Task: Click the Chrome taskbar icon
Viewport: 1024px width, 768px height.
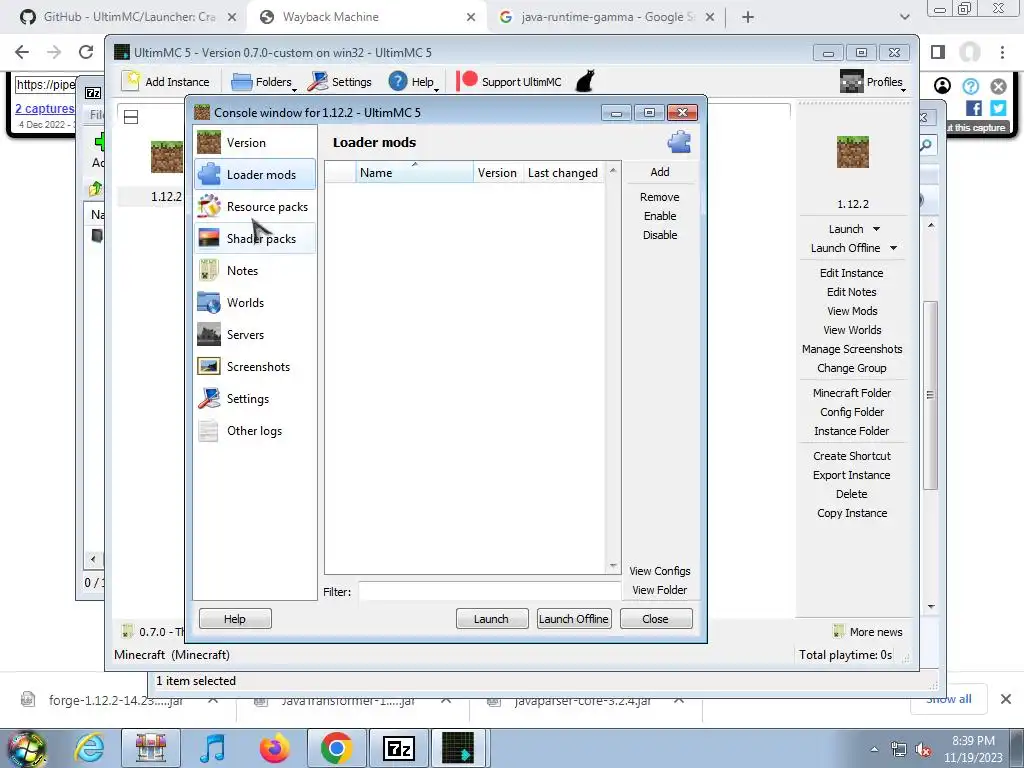Action: [x=336, y=748]
